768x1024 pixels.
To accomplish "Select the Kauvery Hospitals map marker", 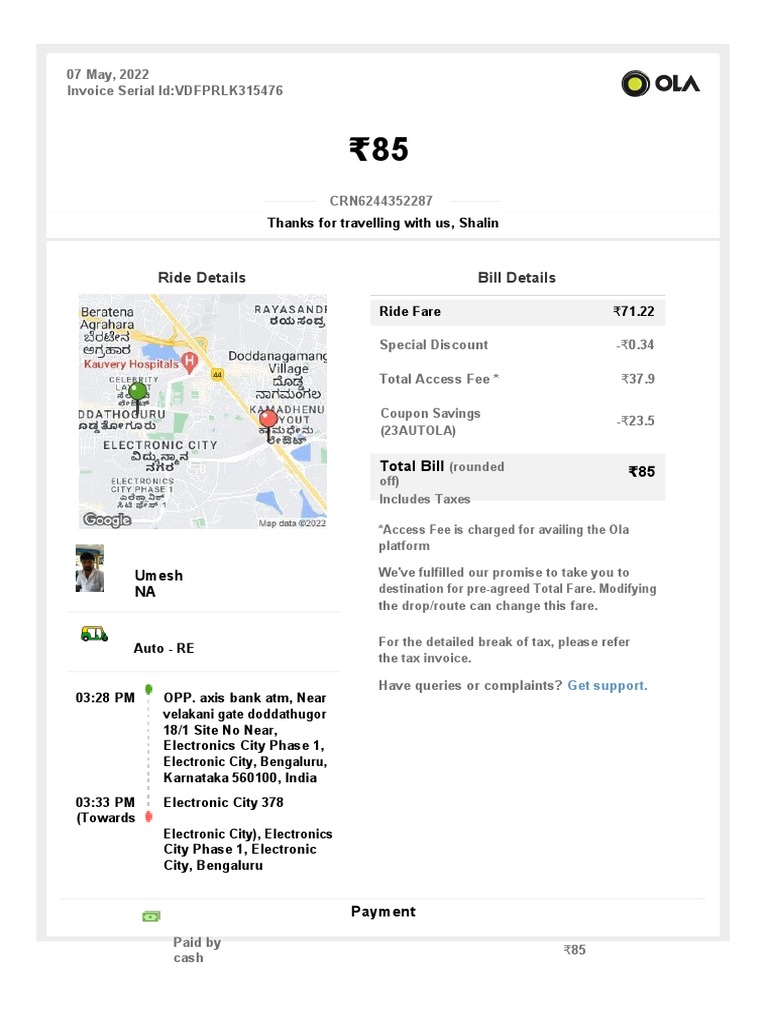I will 191,360.
